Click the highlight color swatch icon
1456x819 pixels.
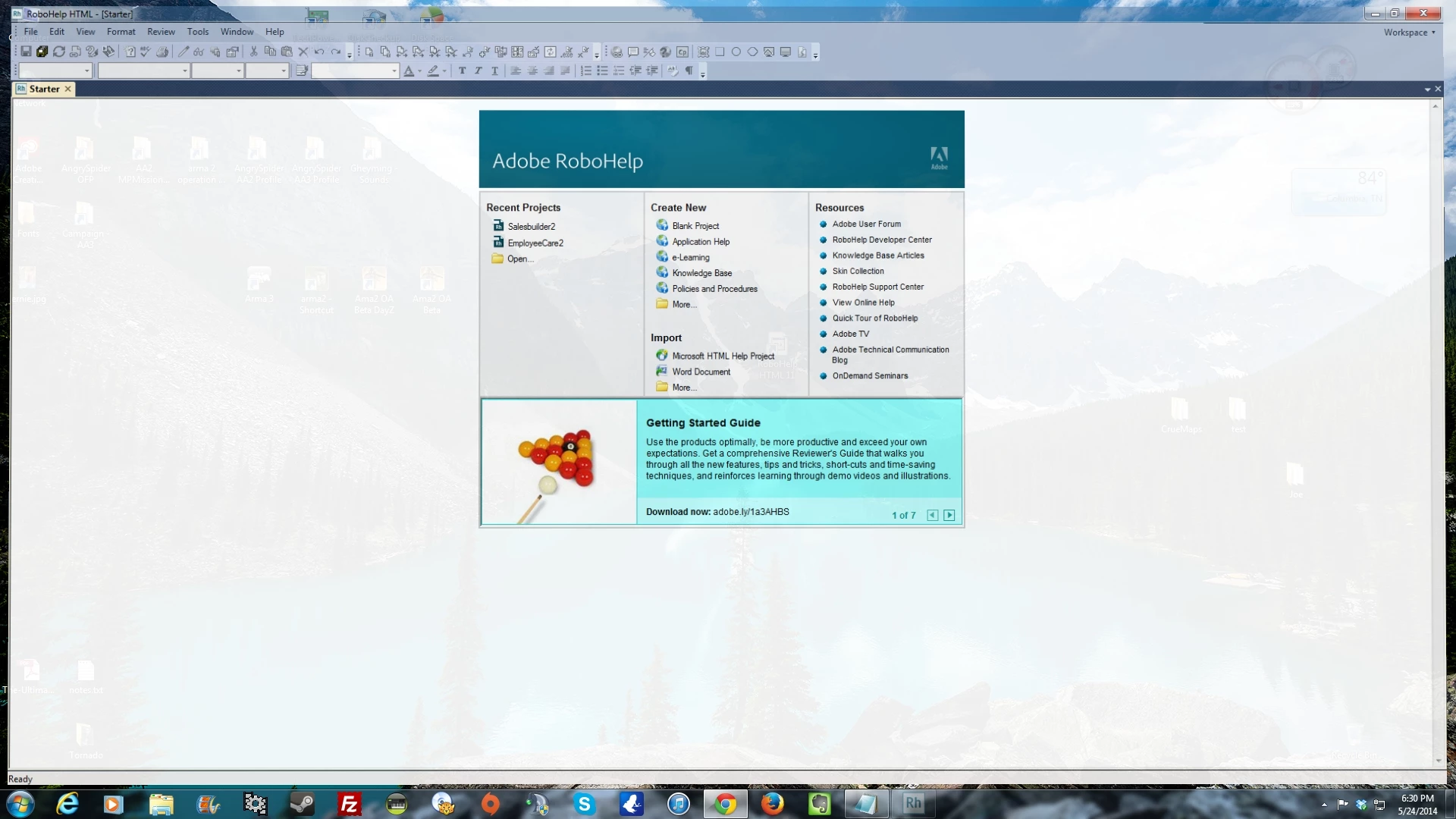coord(433,71)
